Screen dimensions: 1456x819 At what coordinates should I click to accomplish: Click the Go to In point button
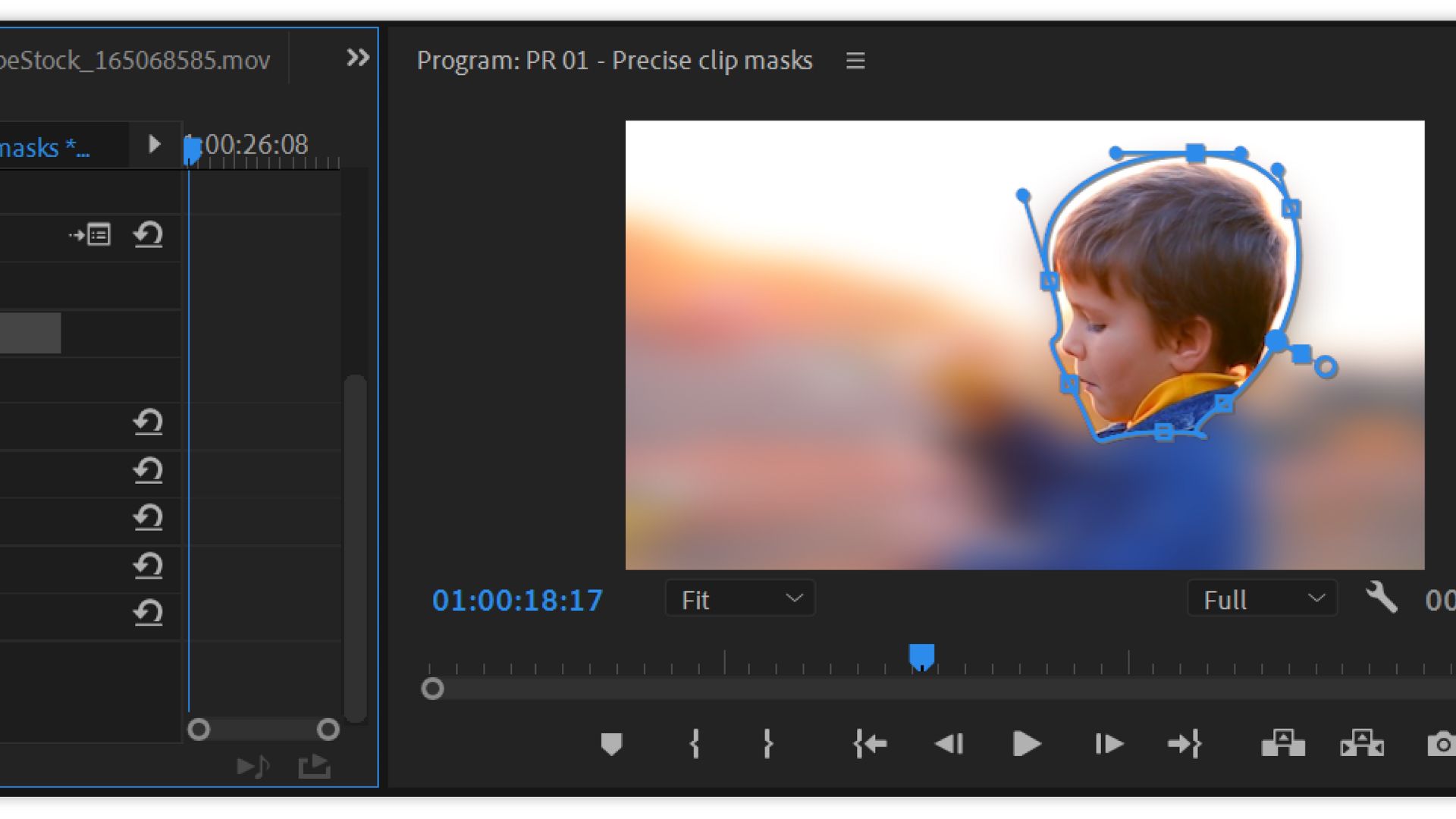[870, 744]
